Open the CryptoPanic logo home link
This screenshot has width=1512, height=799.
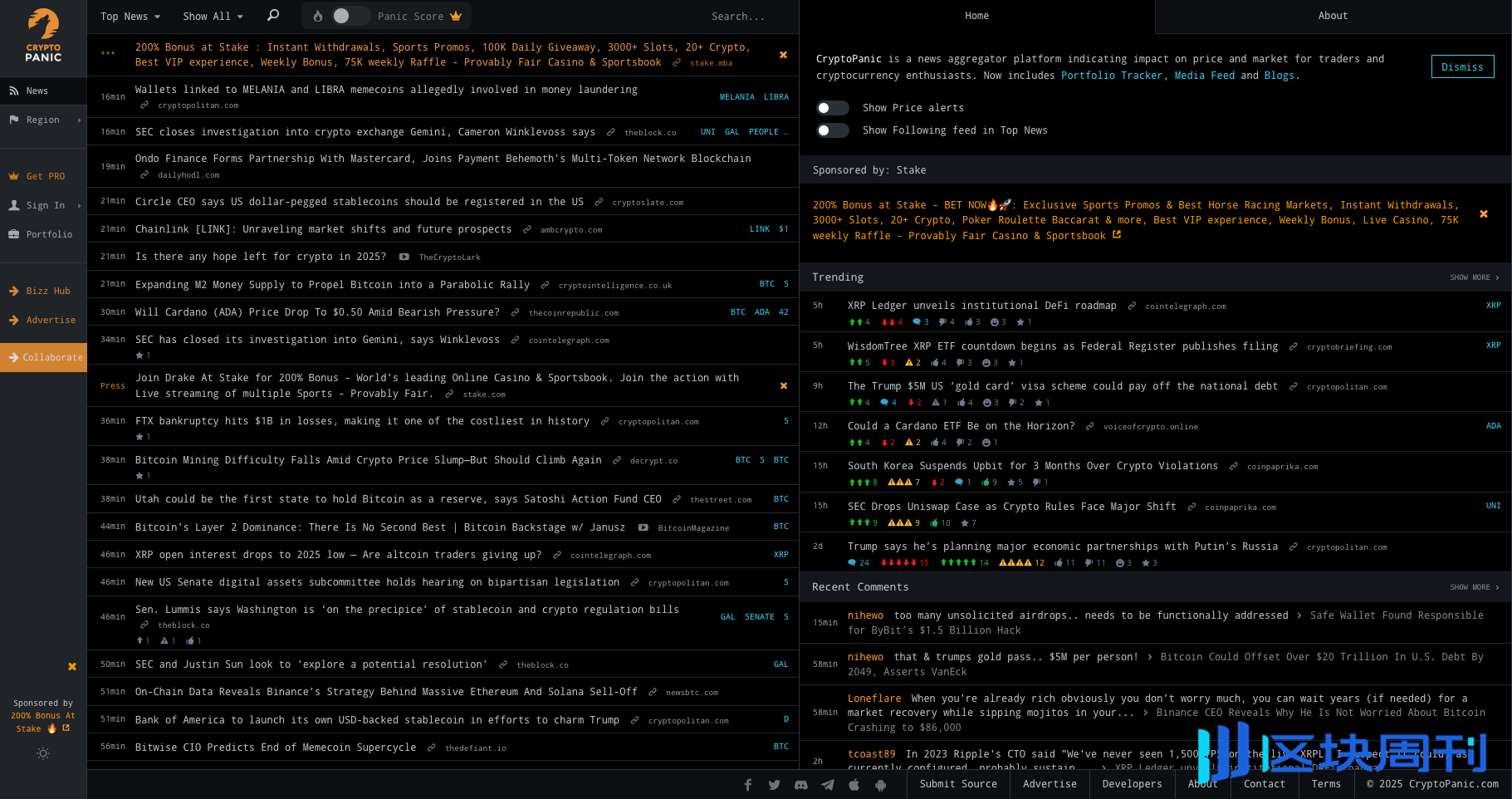43,35
